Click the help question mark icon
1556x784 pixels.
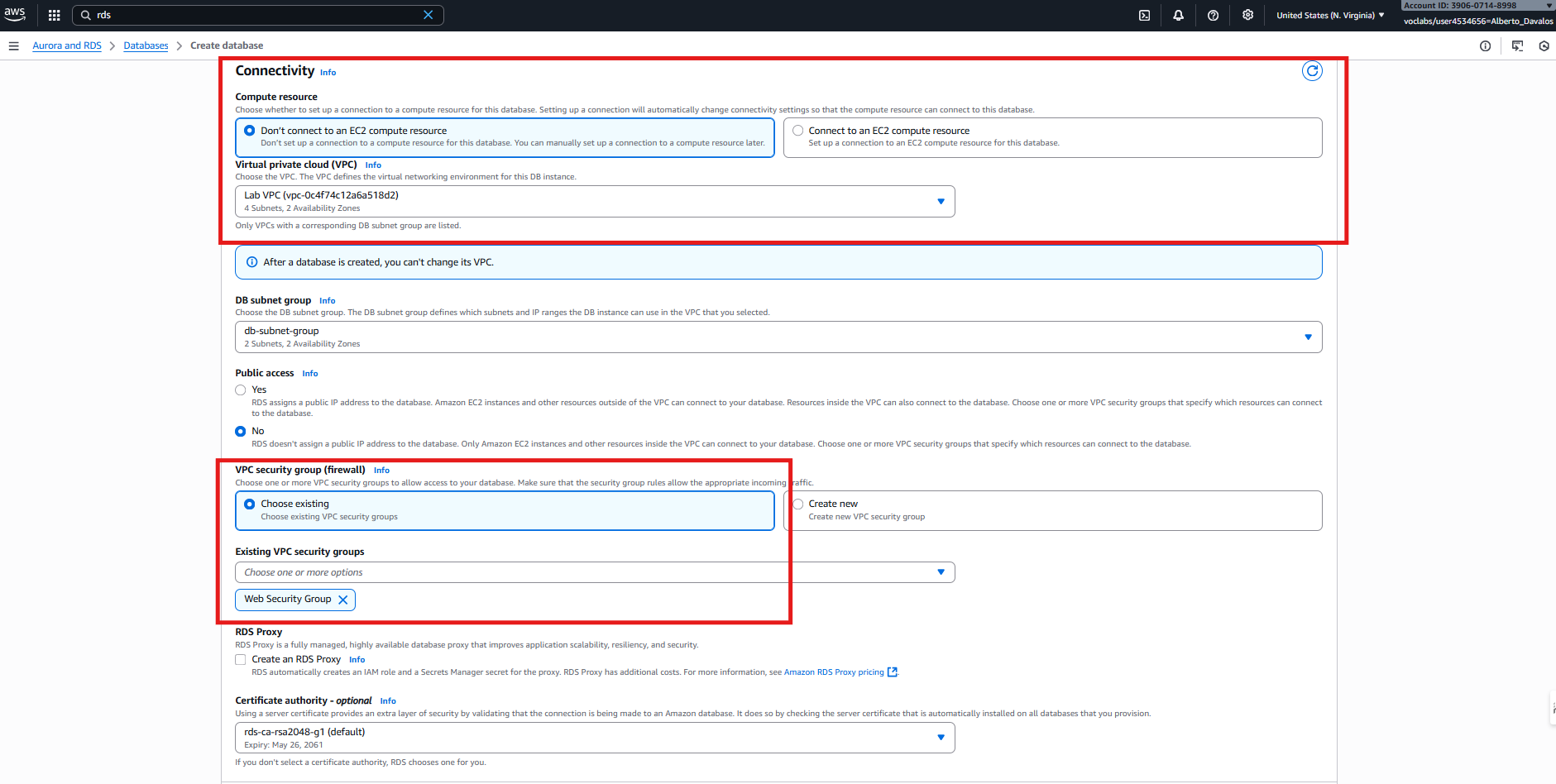(1213, 15)
